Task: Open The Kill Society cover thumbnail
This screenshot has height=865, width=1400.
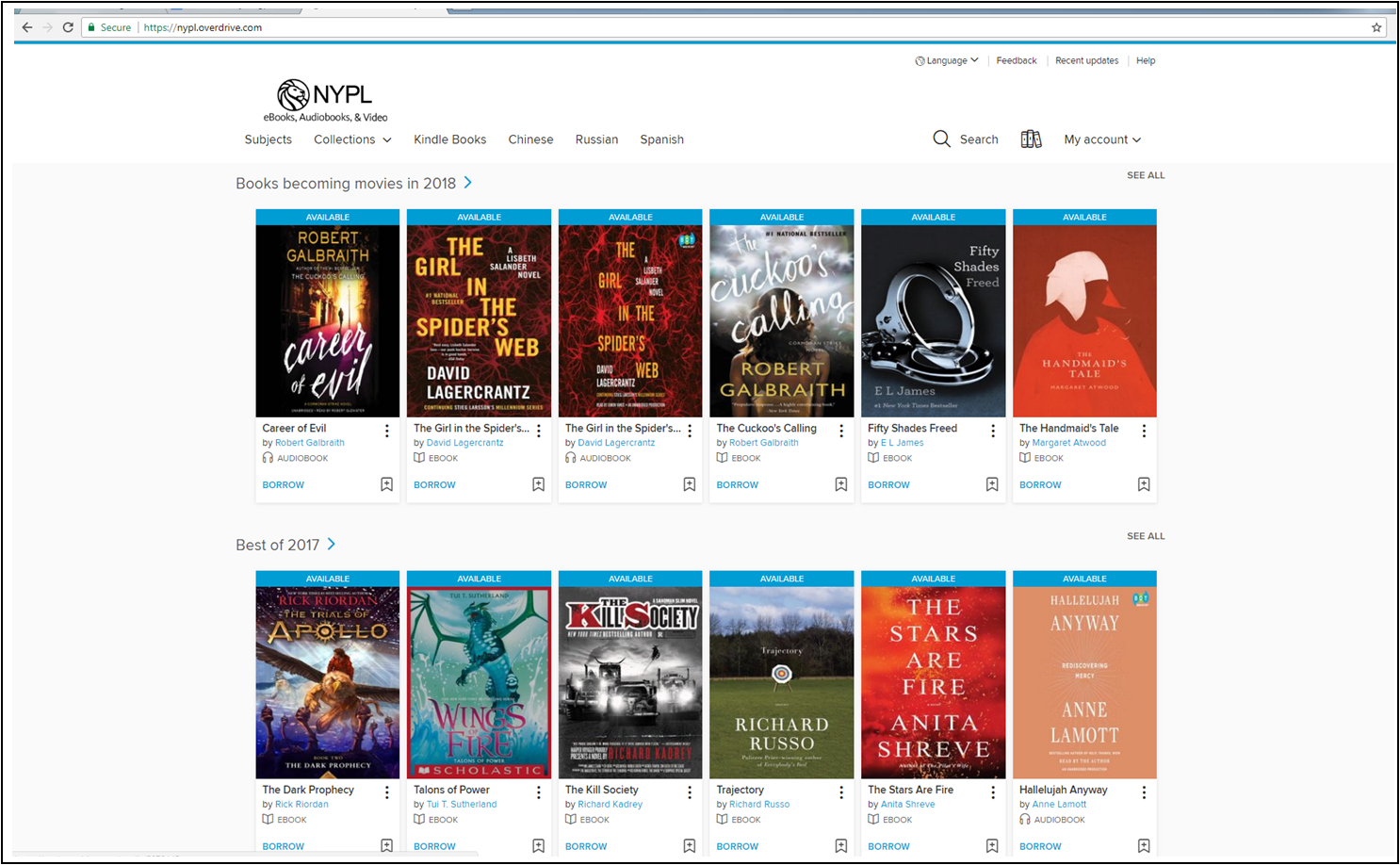Action: (630, 683)
